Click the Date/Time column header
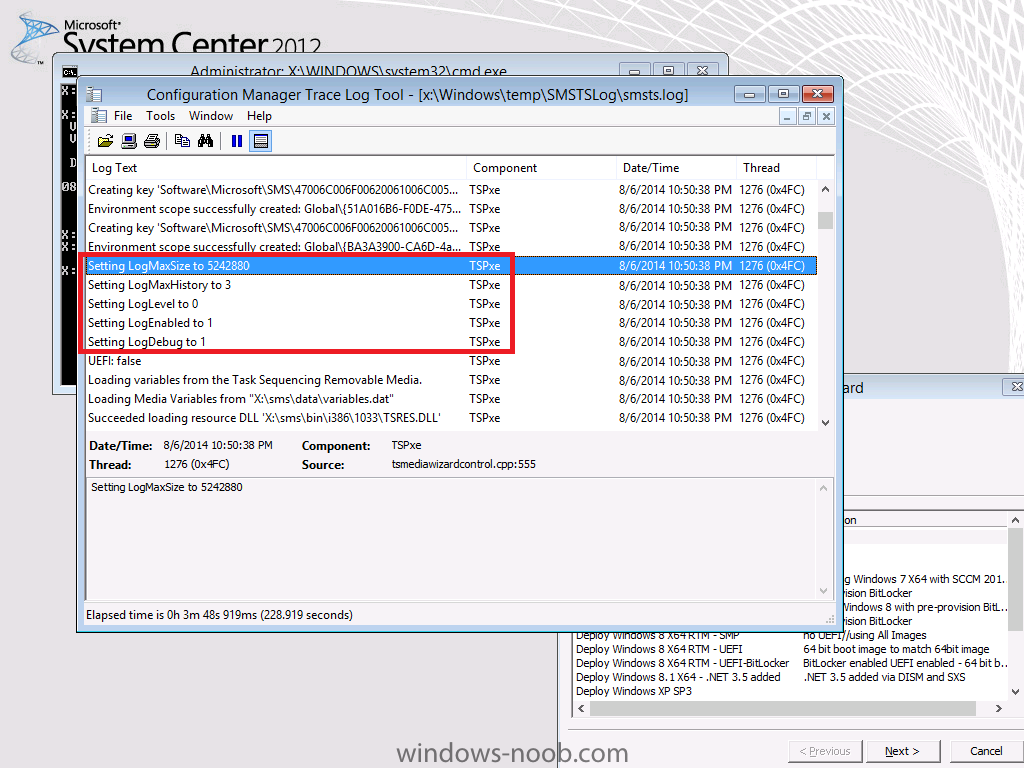Image resolution: width=1024 pixels, height=768 pixels. pyautogui.click(x=676, y=168)
